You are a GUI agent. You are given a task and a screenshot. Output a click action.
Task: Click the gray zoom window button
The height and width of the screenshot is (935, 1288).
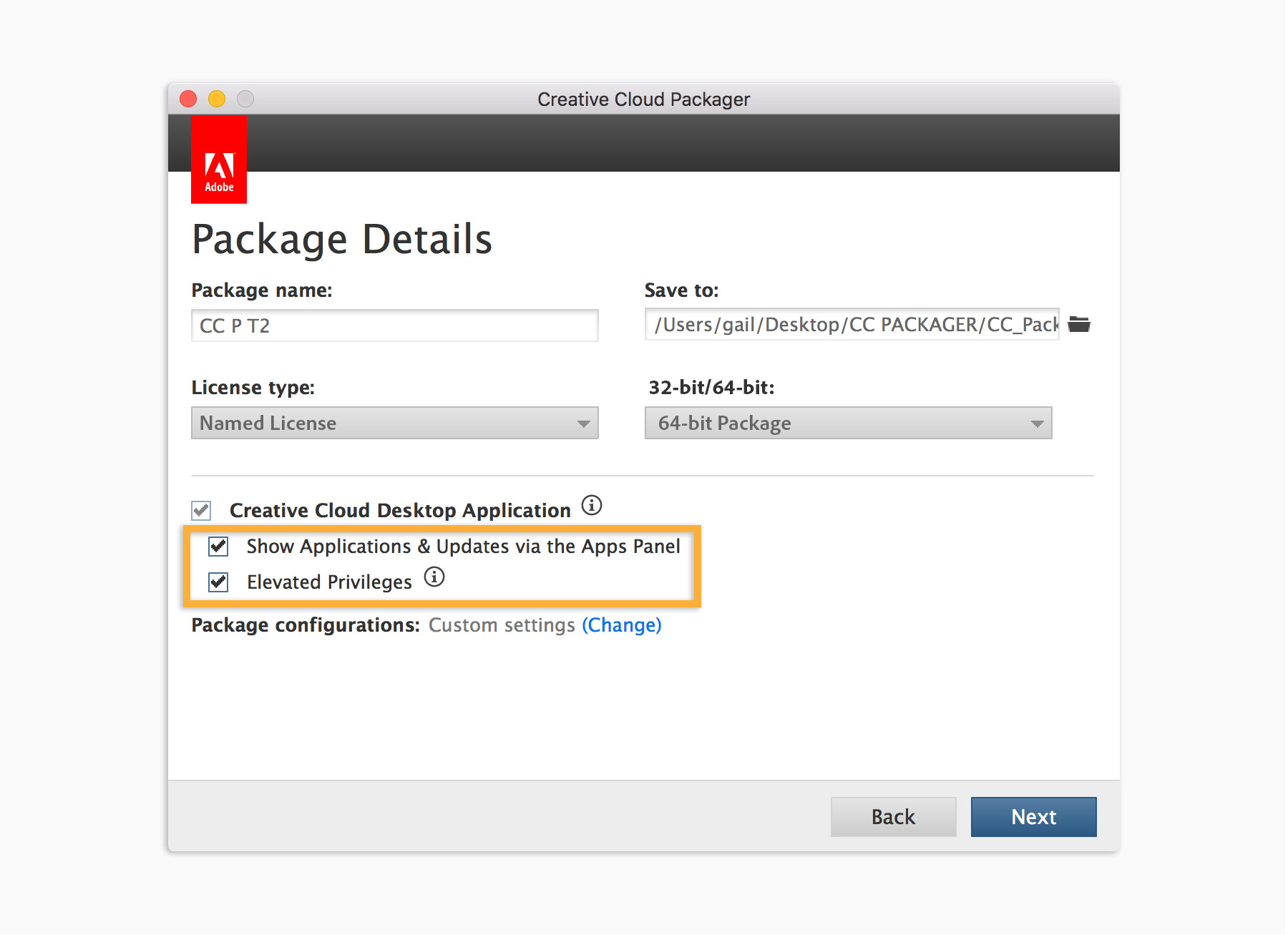point(245,99)
